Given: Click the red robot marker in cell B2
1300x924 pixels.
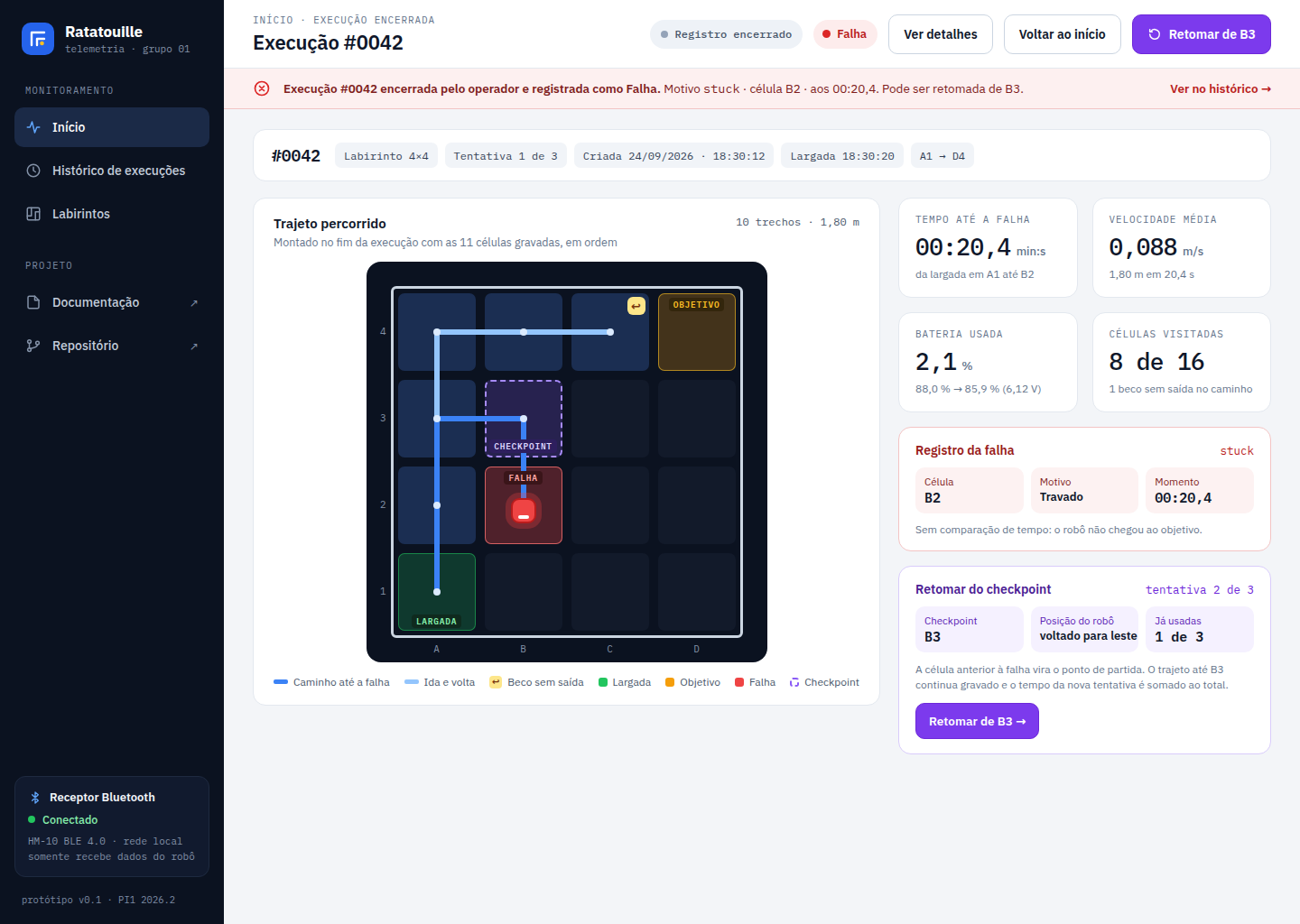Looking at the screenshot, I should [x=524, y=511].
